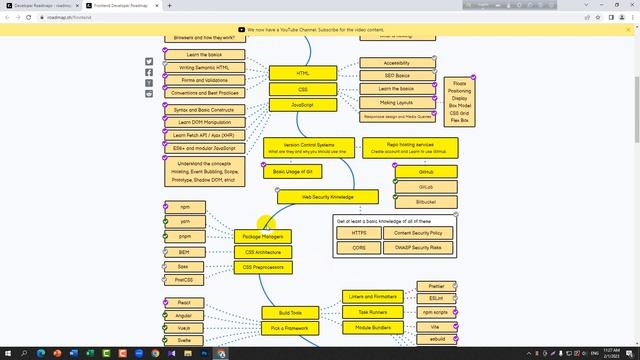
Task: Open the Chrome profile avatar
Action: [x=622, y=18]
